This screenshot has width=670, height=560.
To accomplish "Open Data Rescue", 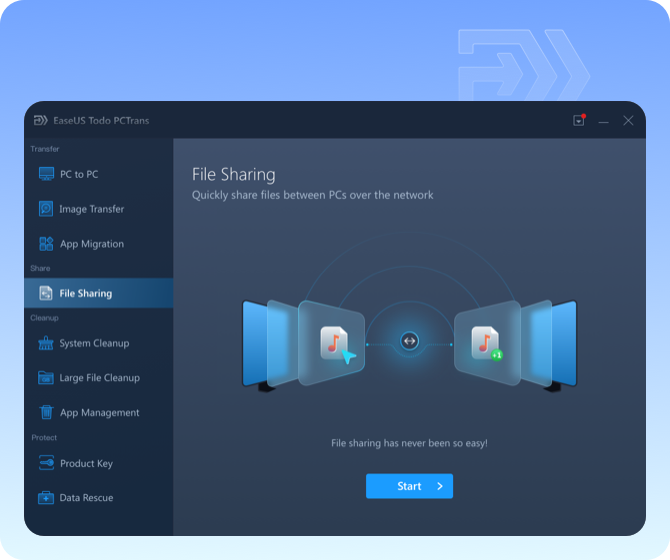I will 99,498.
